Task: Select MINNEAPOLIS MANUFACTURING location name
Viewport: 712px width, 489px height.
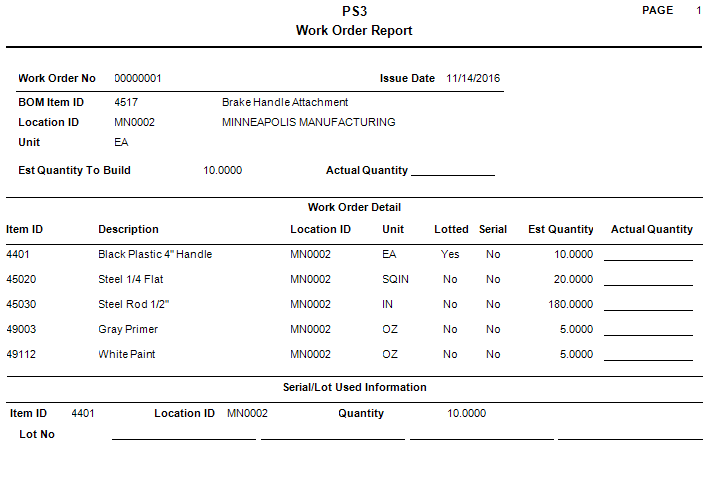Action: click(x=308, y=122)
